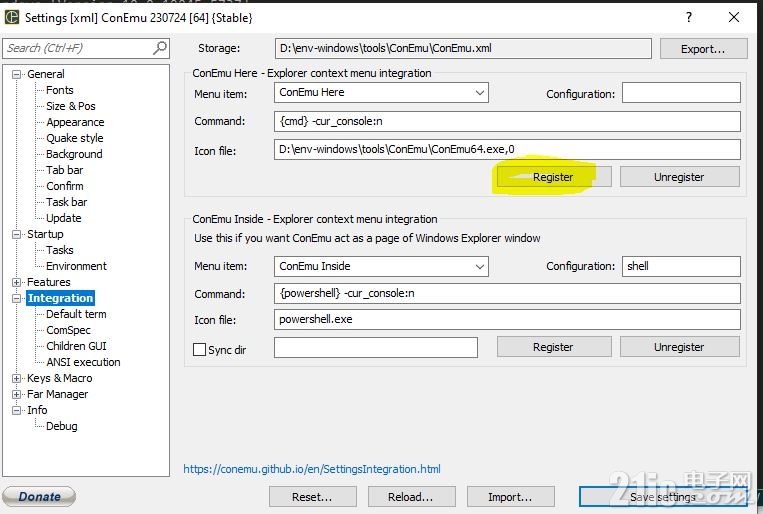The width and height of the screenshot is (763, 514).
Task: Select the Info tree item
Action: point(37,410)
